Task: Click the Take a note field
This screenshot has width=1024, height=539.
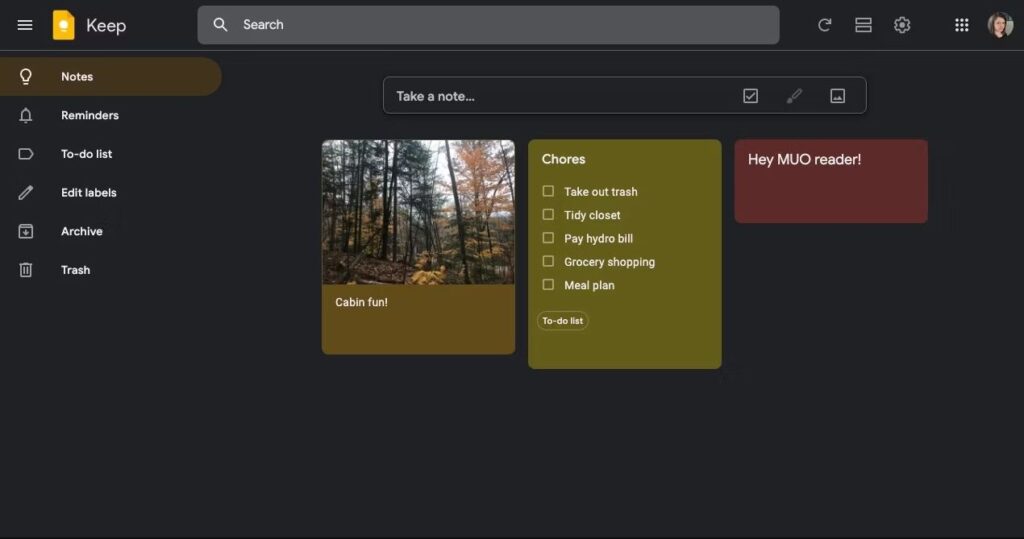Action: click(x=624, y=96)
